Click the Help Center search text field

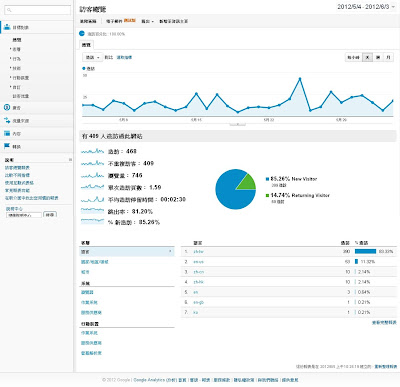(x=24, y=215)
